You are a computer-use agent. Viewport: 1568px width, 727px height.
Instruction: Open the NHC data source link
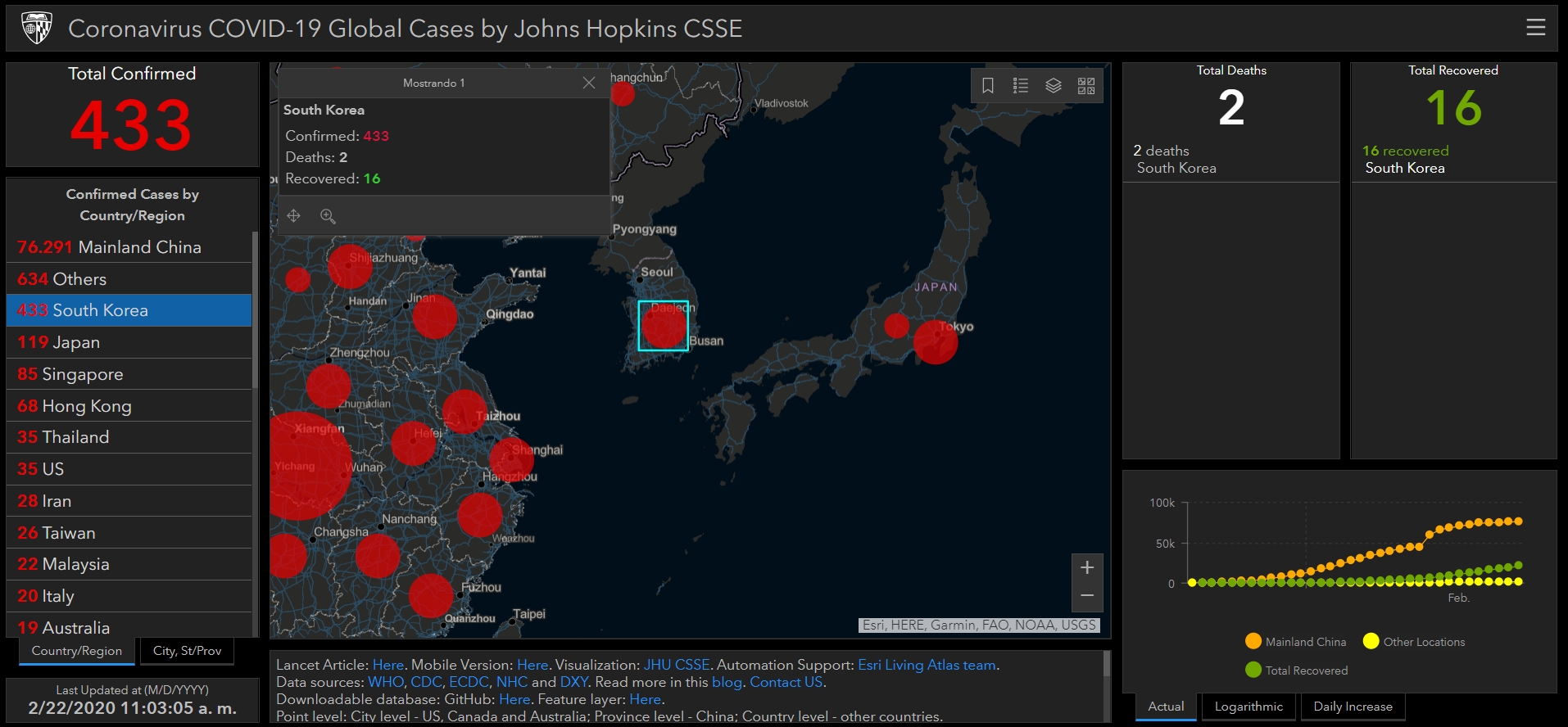pyautogui.click(x=512, y=682)
